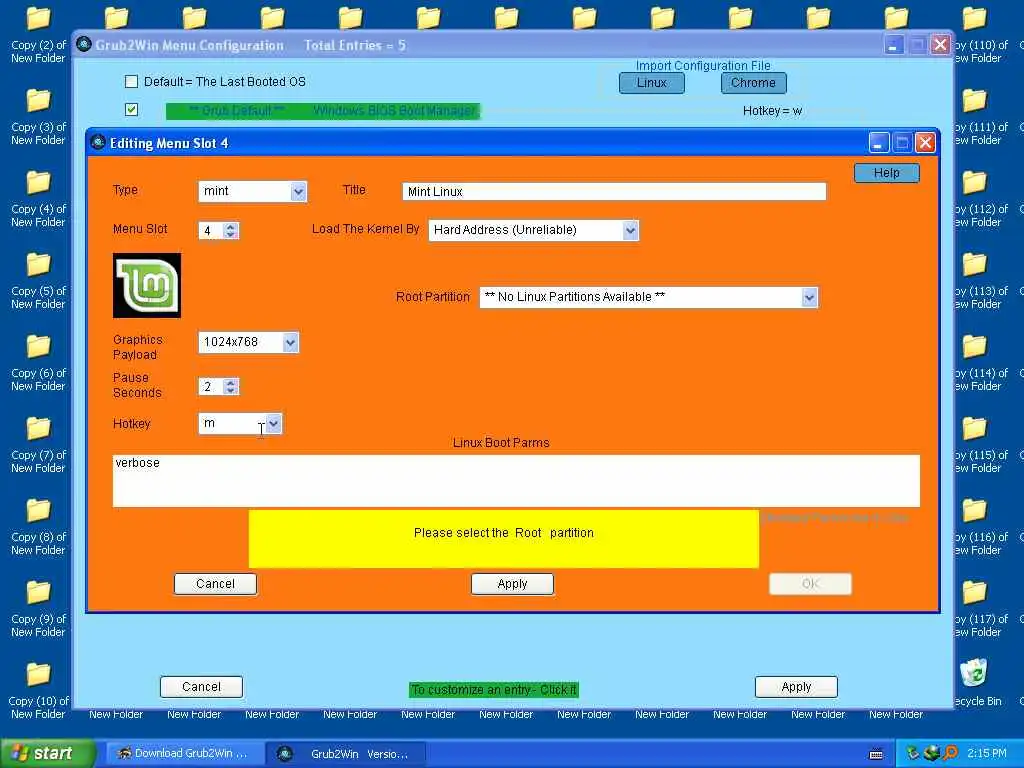Select the Copy (4) of New Folder desktop icon
The width and height of the screenshot is (1024, 768).
38,200
